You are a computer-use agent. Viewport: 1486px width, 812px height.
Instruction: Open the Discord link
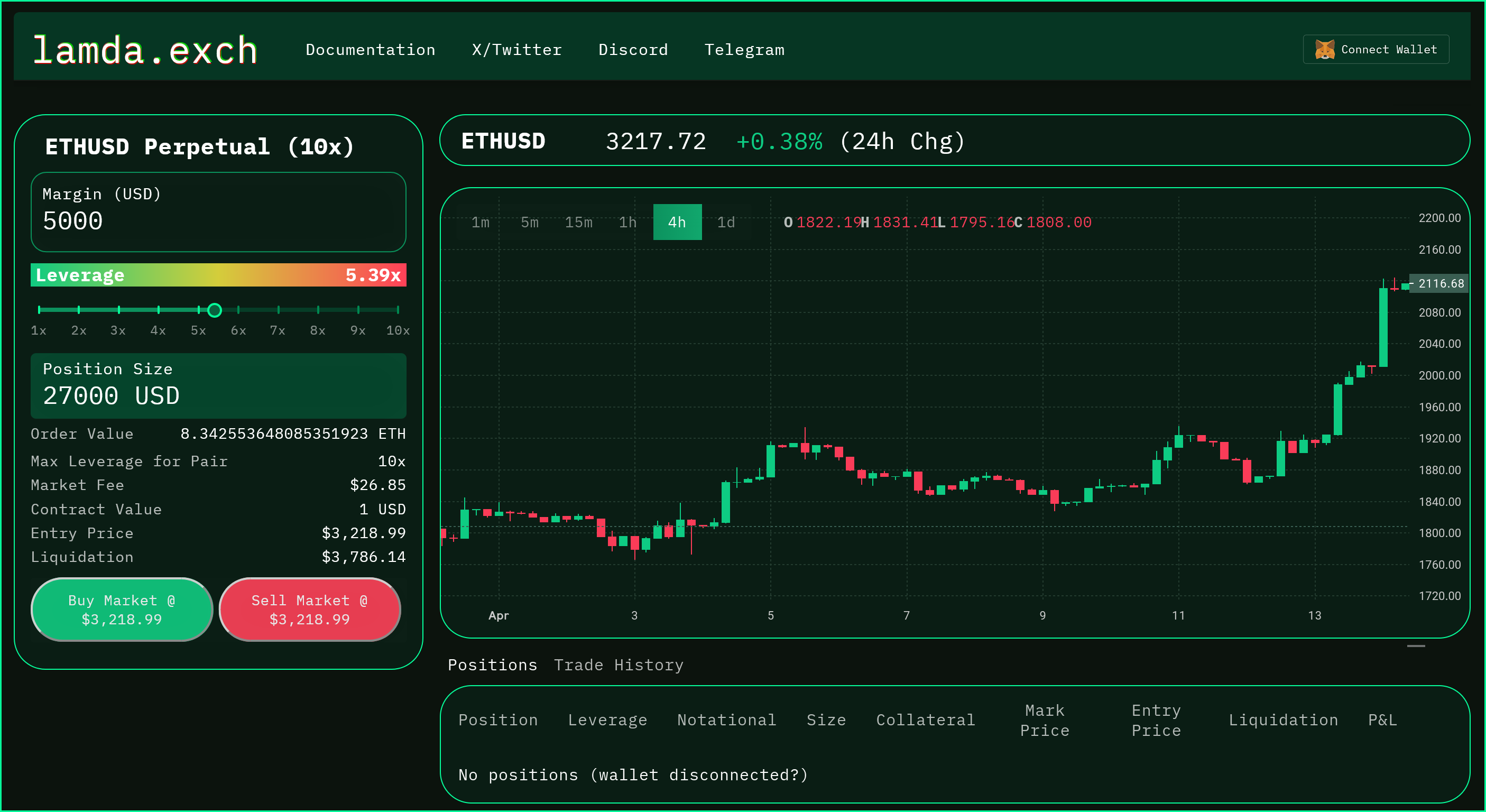click(633, 50)
